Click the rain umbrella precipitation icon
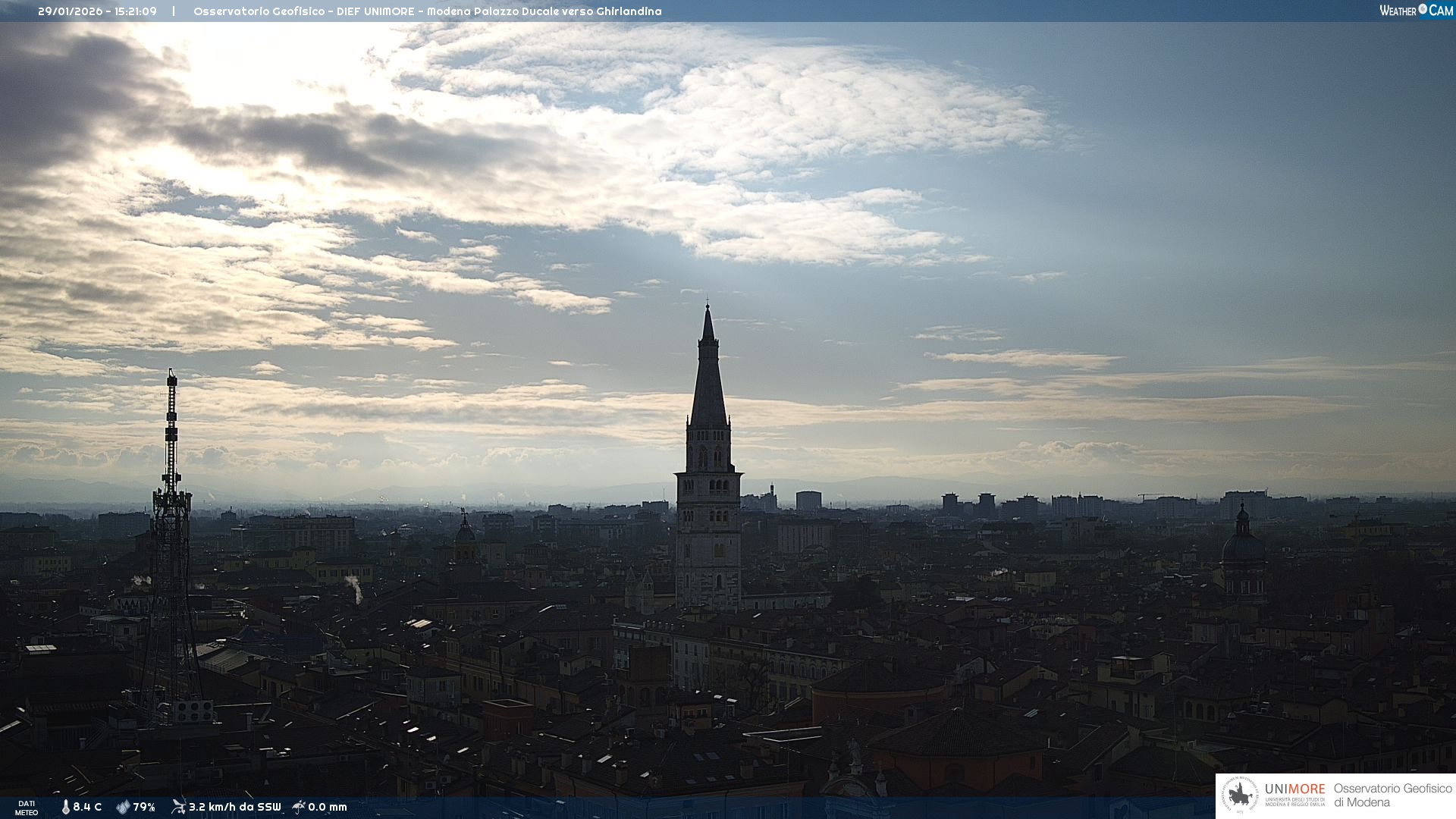1456x819 pixels. pos(299,807)
